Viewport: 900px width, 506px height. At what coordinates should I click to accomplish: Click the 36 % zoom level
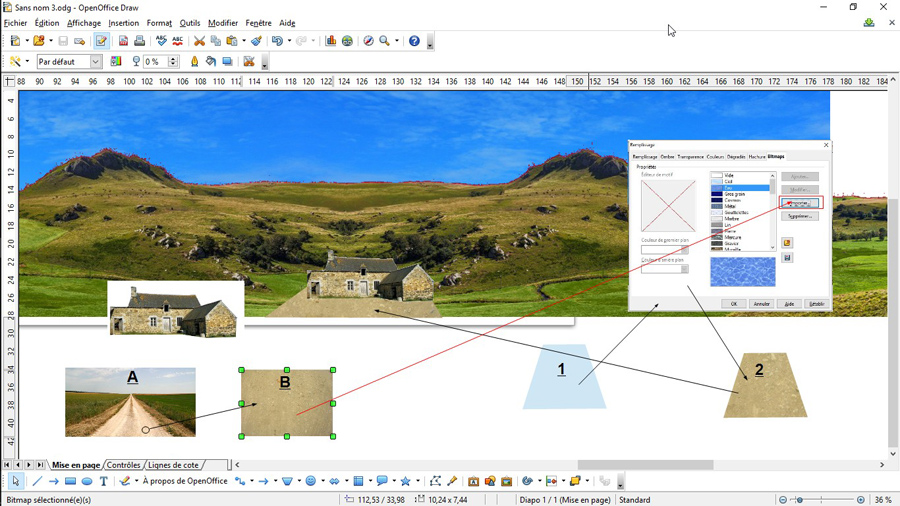[x=883, y=500]
